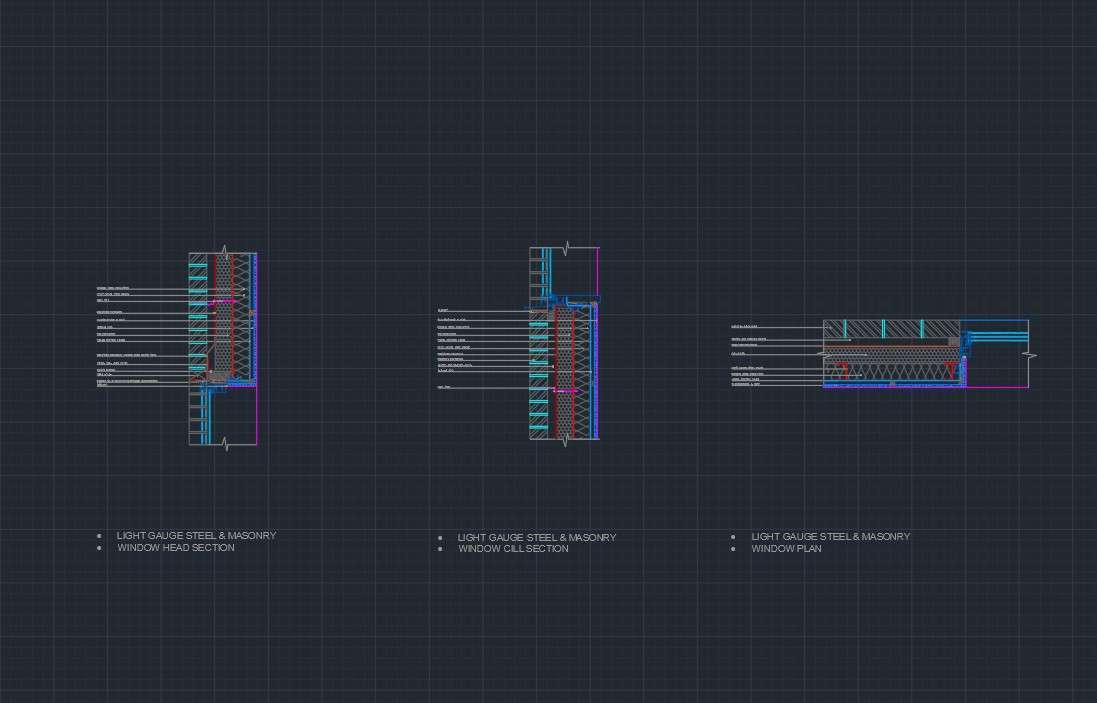The width and height of the screenshot is (1097, 703).
Task: Click the WINDOW PLAN caption text
Action: tap(787, 549)
